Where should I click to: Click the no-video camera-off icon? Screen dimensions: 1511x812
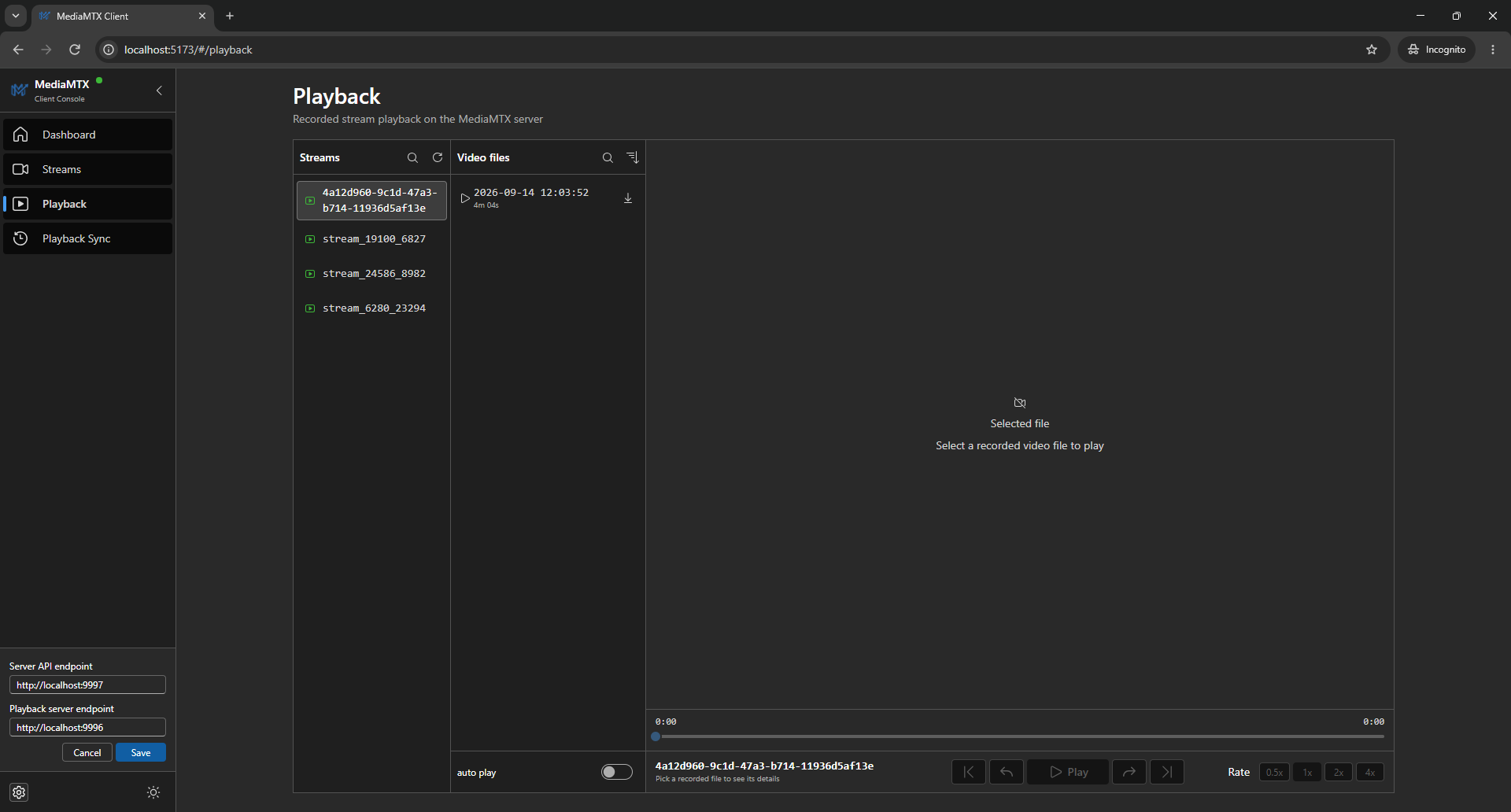(x=1020, y=403)
